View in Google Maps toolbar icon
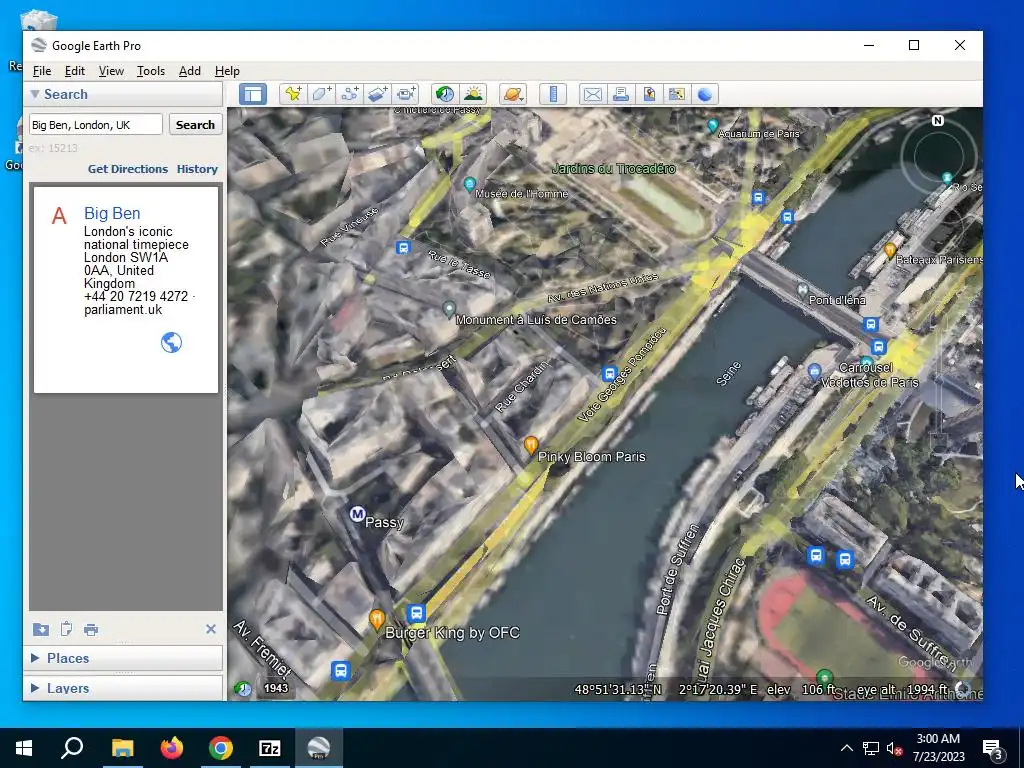Viewport: 1024px width, 768px height. 677,94
